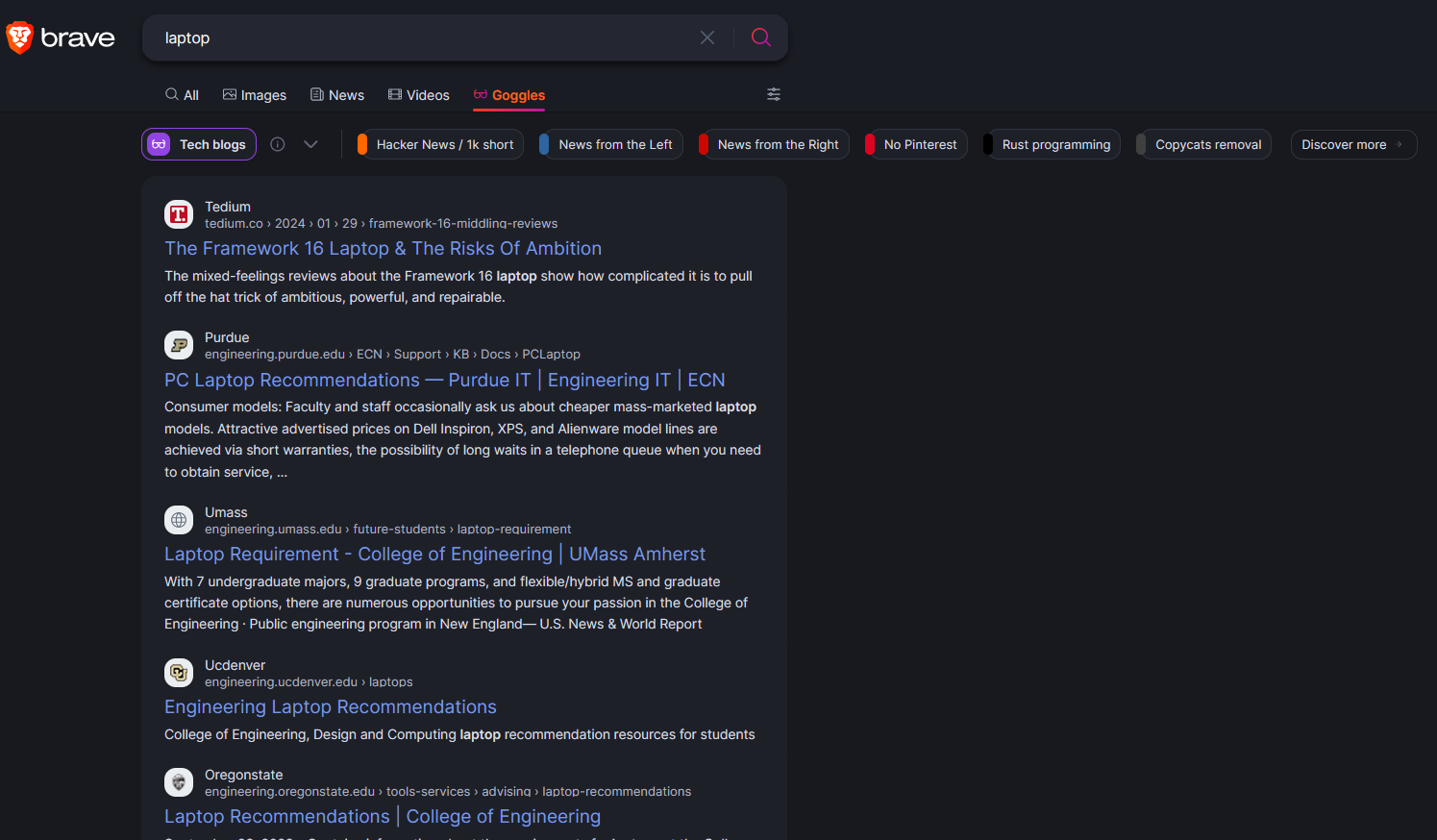The width and height of the screenshot is (1437, 840).
Task: Click the Brave lion logo
Action: 20,37
